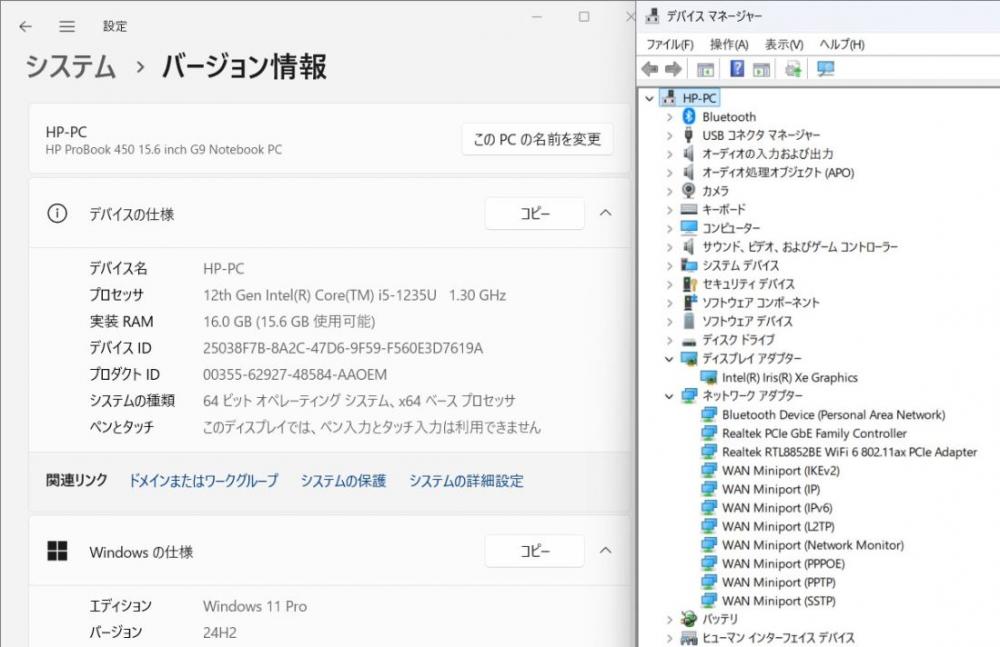Select ソフトウェア デバイス category
The width and height of the screenshot is (1000, 647).
(747, 321)
